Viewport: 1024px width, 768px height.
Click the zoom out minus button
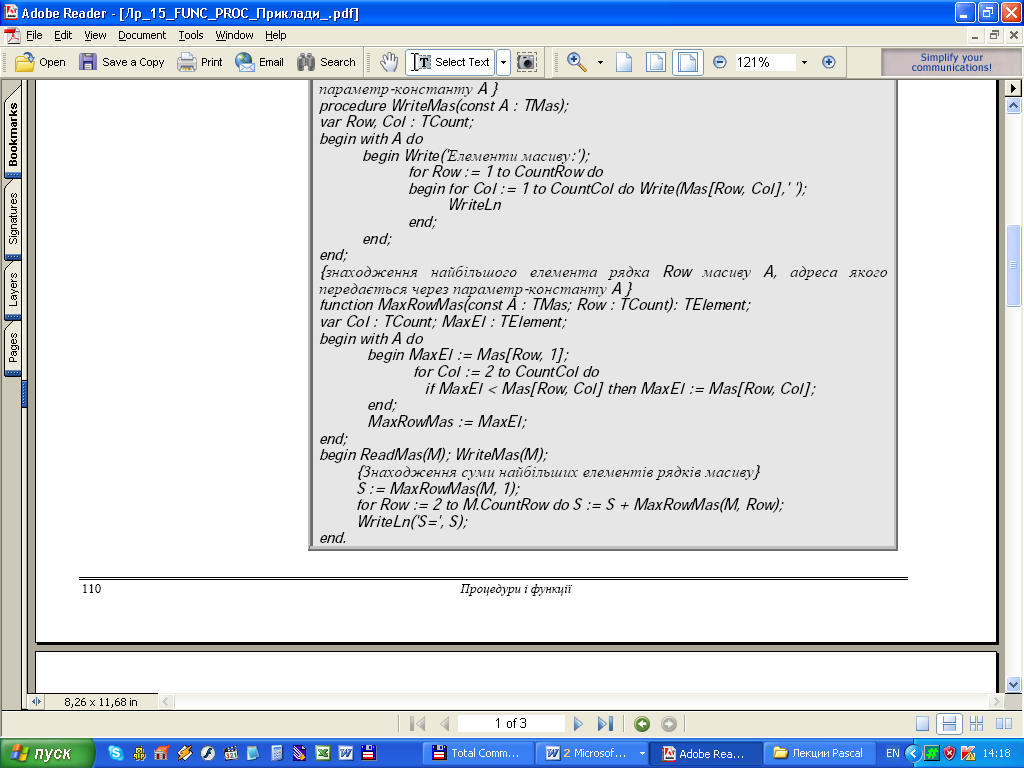pos(720,62)
